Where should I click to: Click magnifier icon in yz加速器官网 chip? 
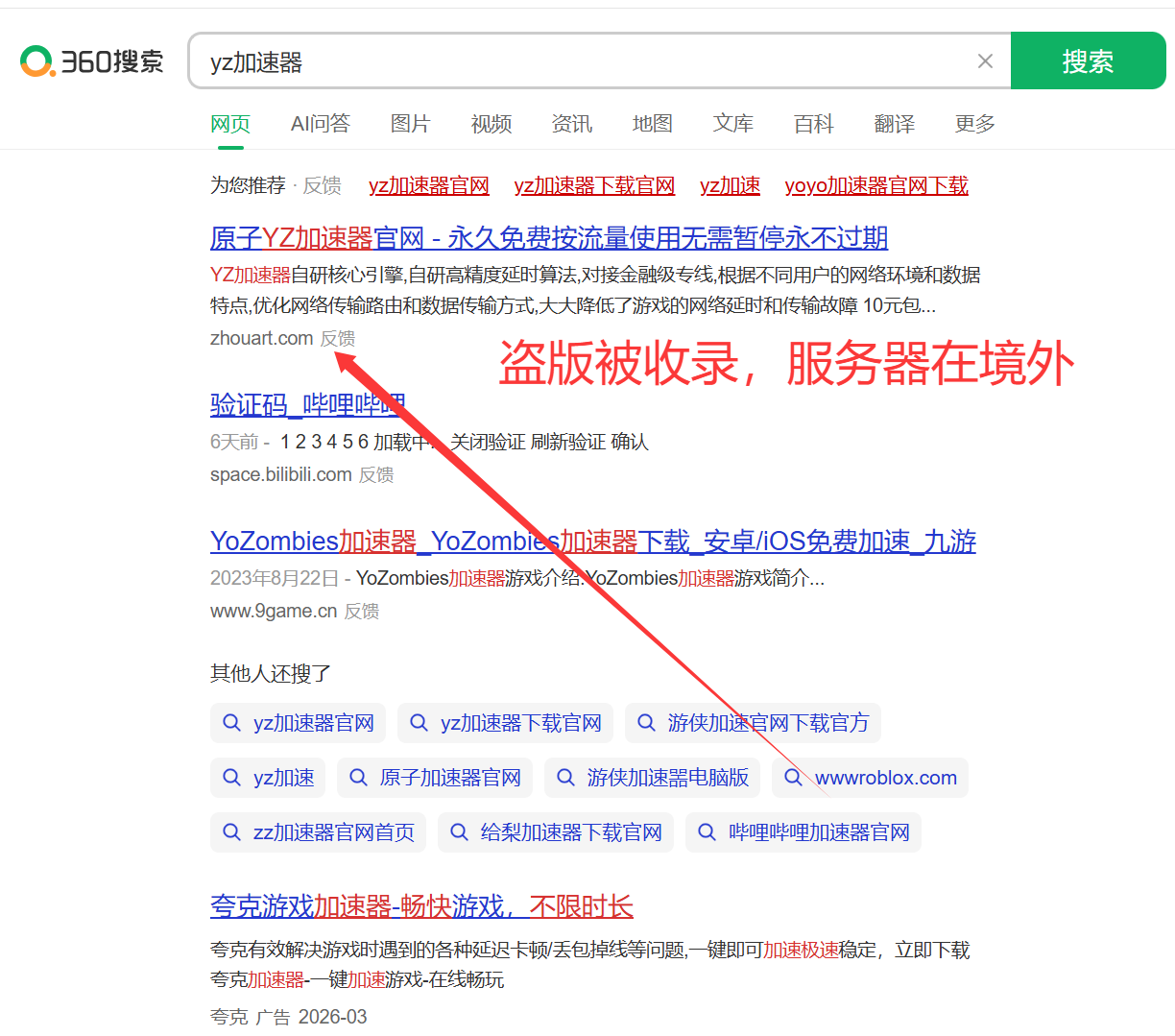231,723
